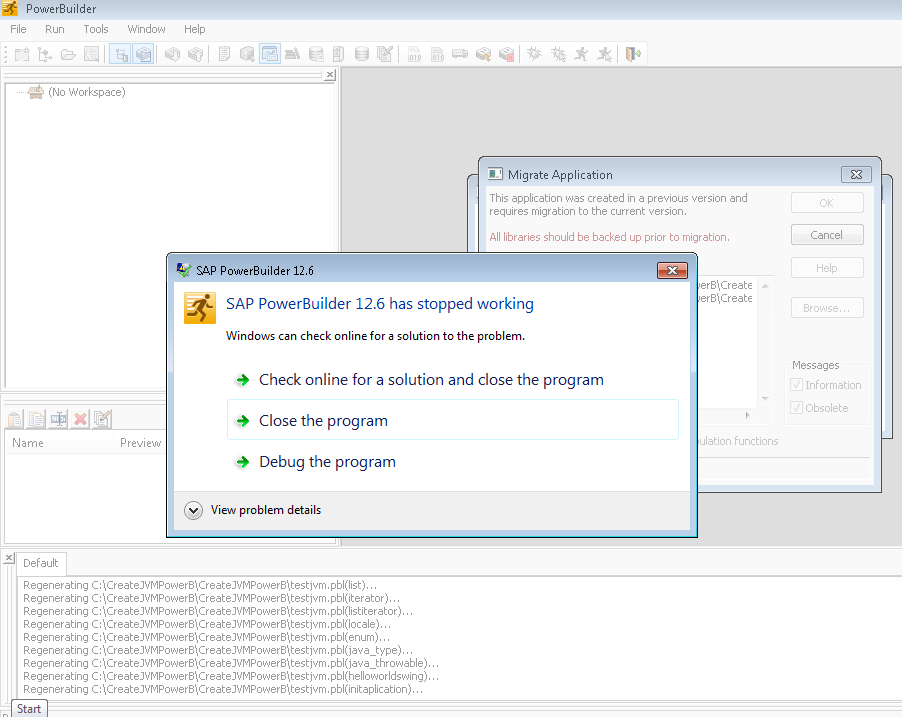
Task: Select the Start tab at bottom
Action: 29,709
